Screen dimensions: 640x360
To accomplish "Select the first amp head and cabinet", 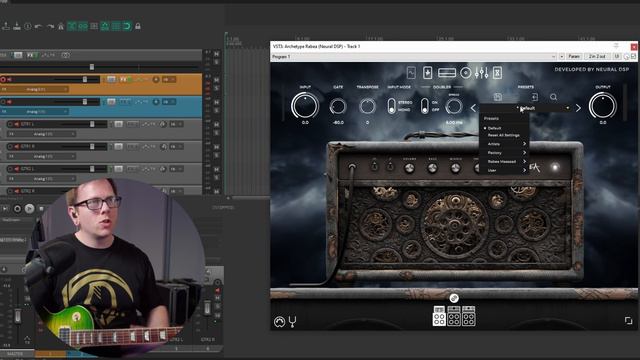I will [x=439, y=316].
